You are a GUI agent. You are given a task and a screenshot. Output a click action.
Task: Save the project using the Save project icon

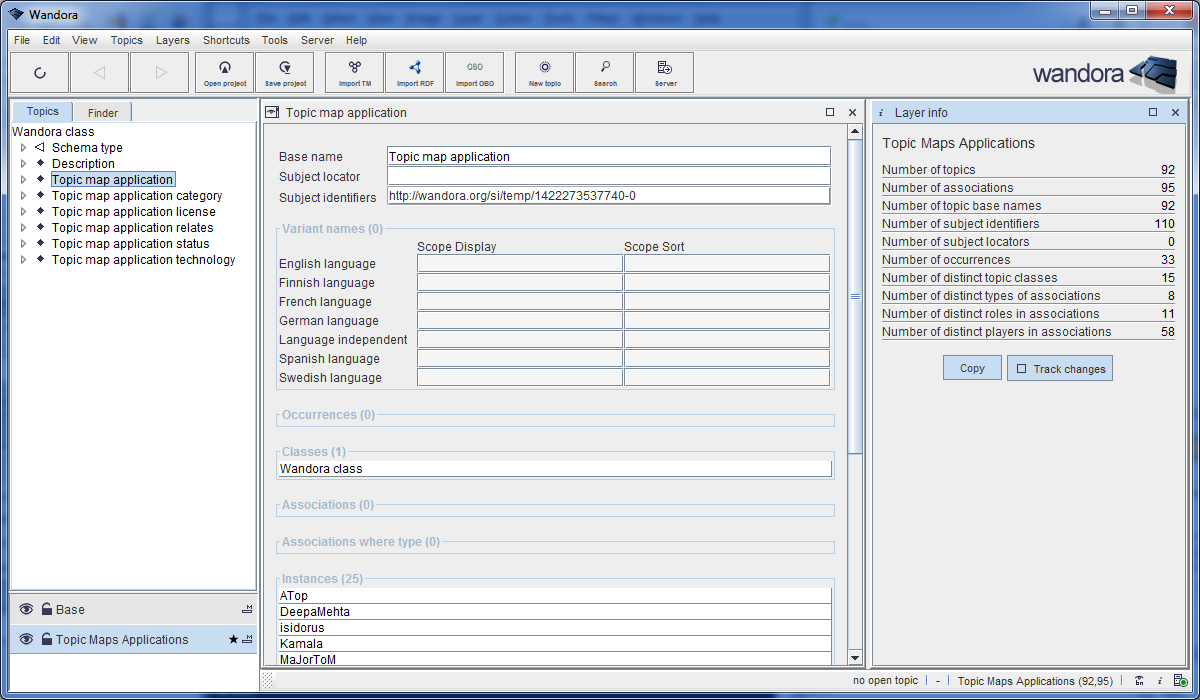click(x=285, y=71)
